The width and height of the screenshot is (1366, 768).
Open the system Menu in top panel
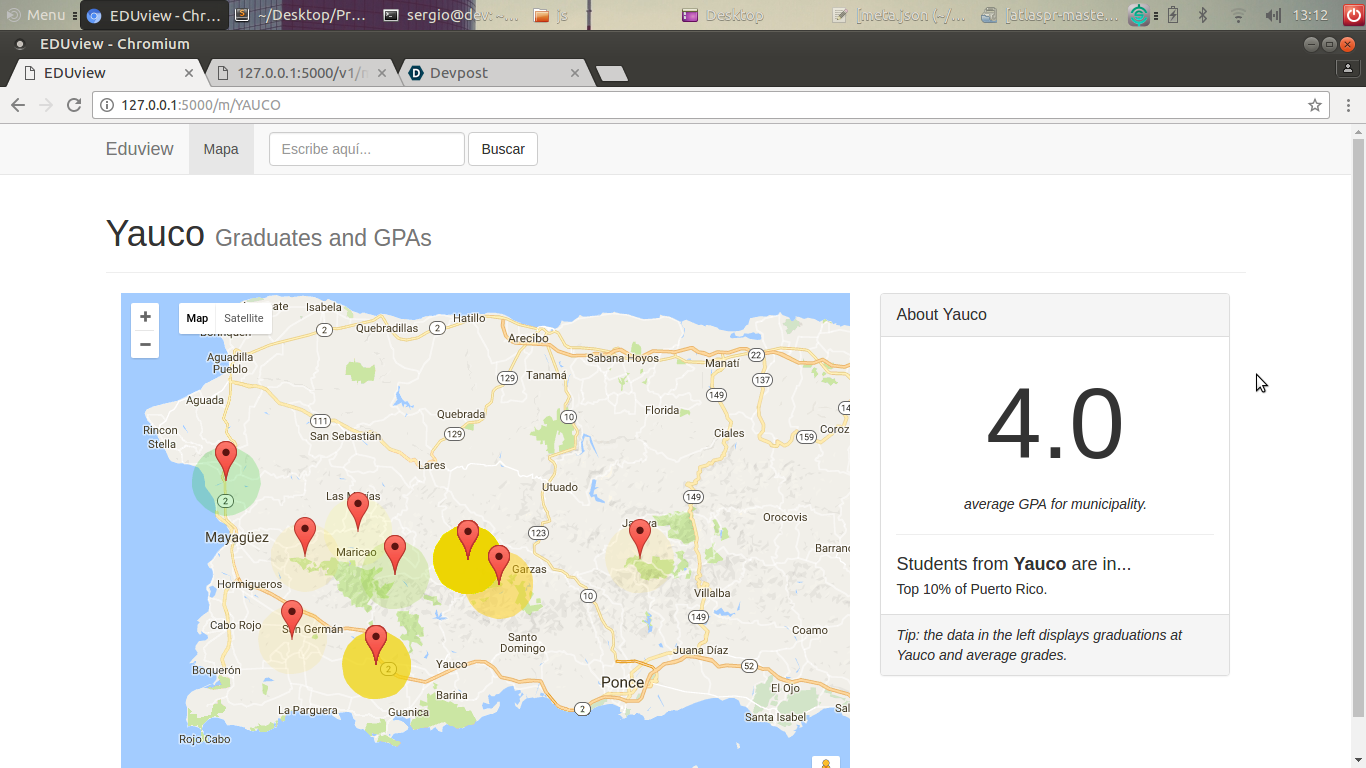pyautogui.click(x=37, y=15)
